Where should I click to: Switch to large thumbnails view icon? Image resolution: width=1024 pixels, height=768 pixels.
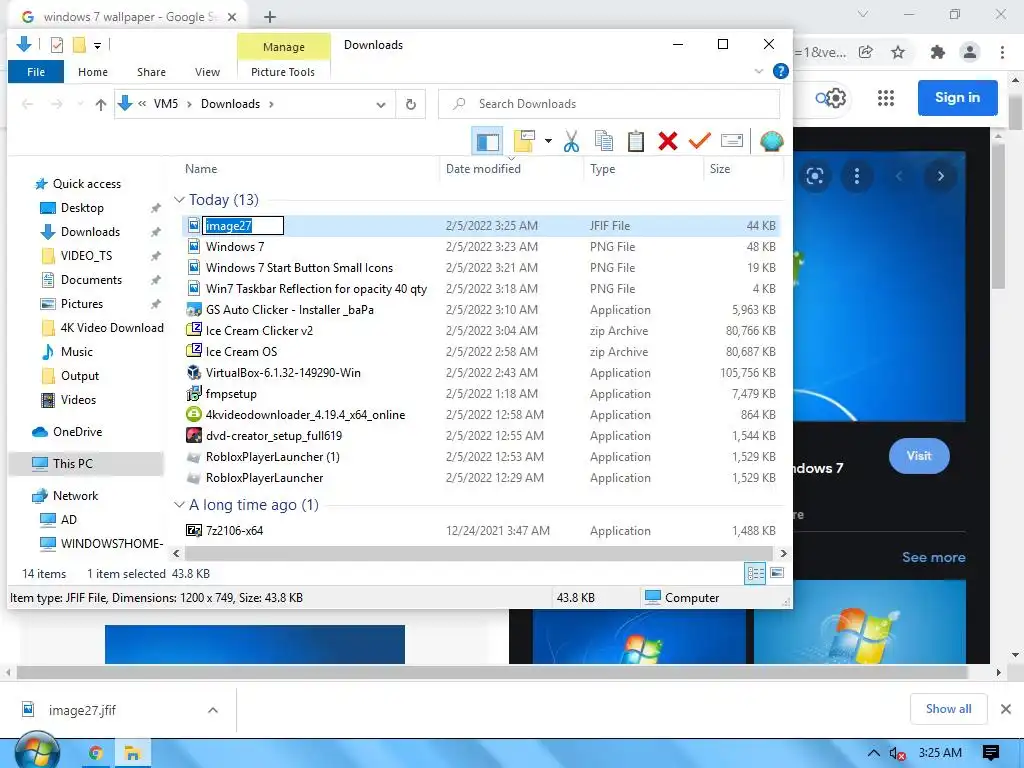pyautogui.click(x=777, y=573)
